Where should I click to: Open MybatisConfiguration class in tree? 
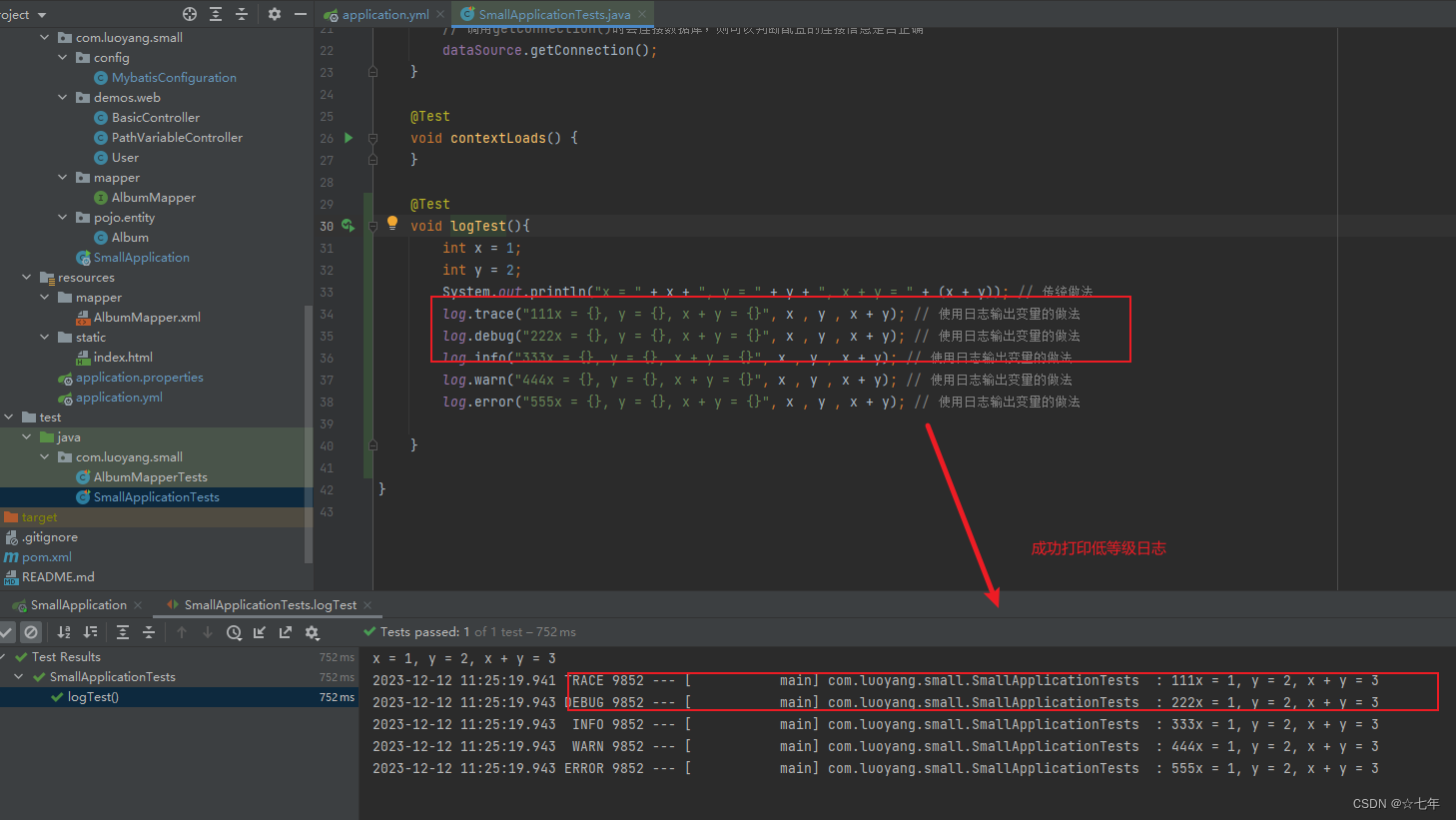click(174, 78)
